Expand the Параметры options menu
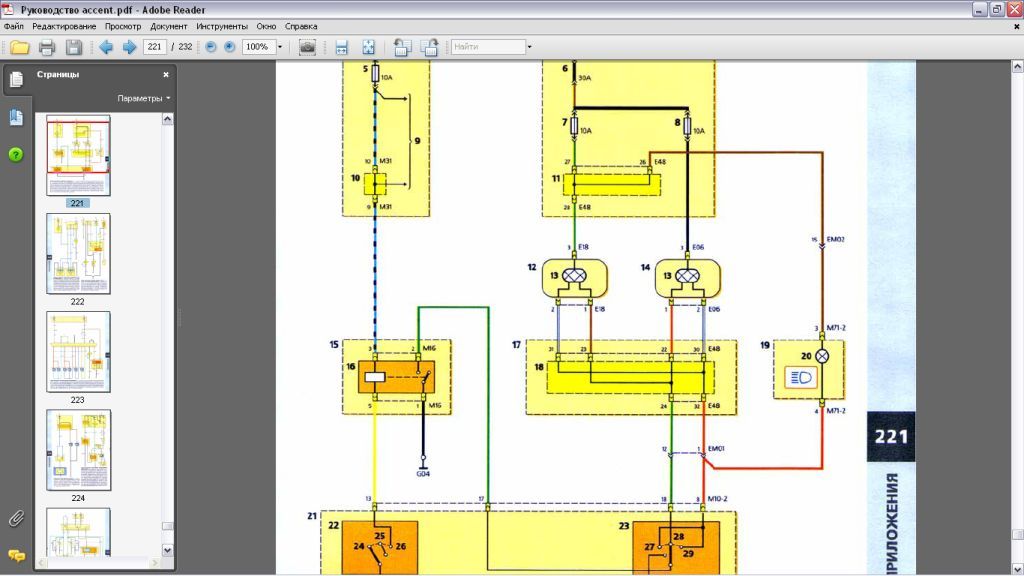Viewport: 1024px width, 576px height. click(144, 99)
